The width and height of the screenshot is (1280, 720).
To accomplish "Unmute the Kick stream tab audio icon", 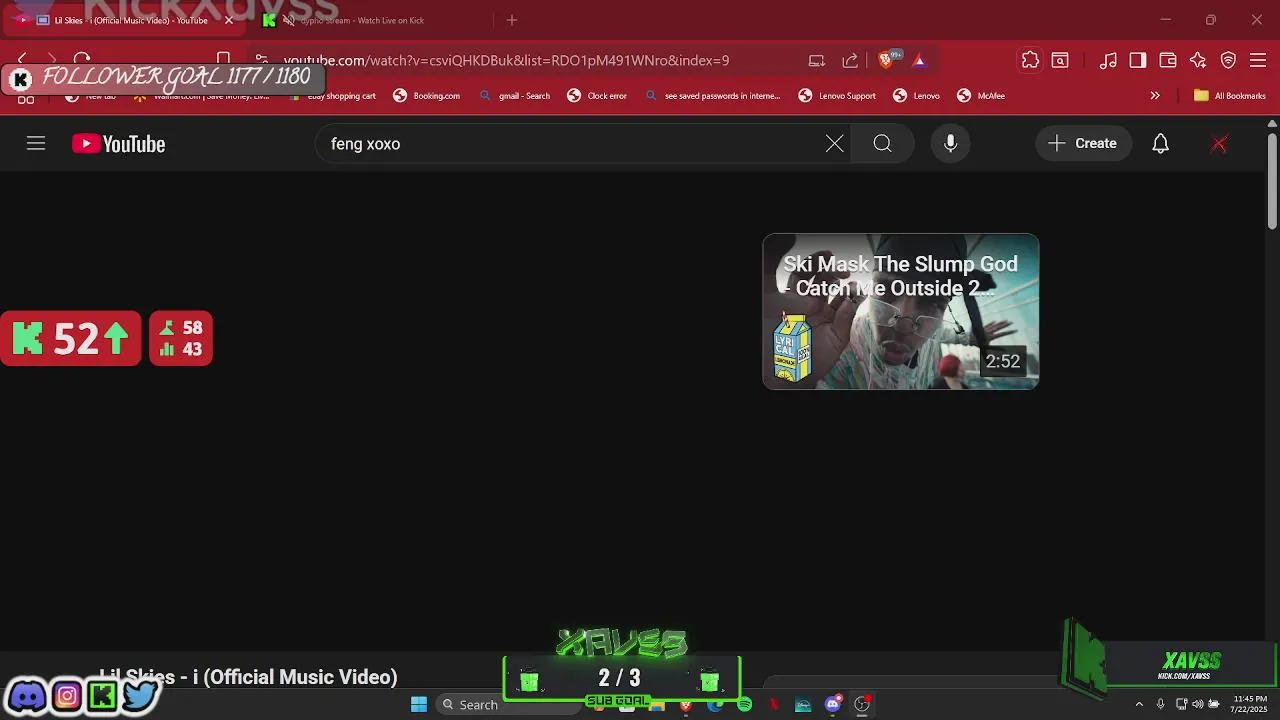I will point(289,20).
